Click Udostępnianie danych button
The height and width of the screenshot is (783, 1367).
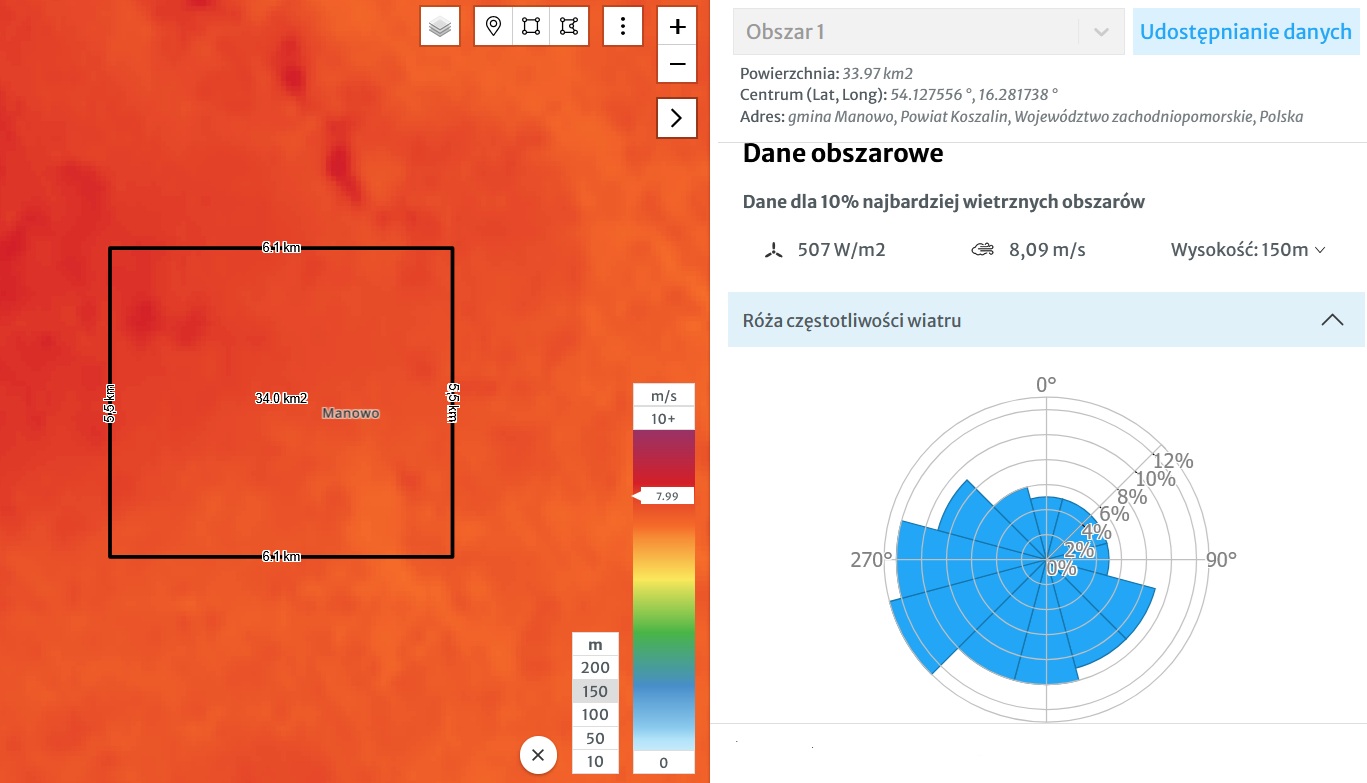click(x=1246, y=32)
